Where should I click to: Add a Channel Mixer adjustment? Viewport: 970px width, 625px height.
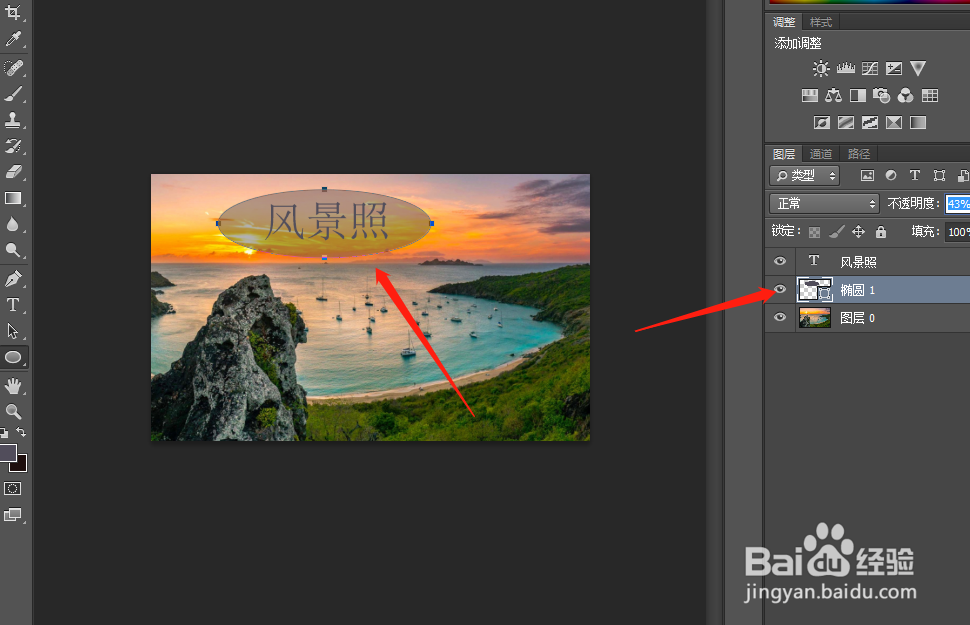[905, 95]
